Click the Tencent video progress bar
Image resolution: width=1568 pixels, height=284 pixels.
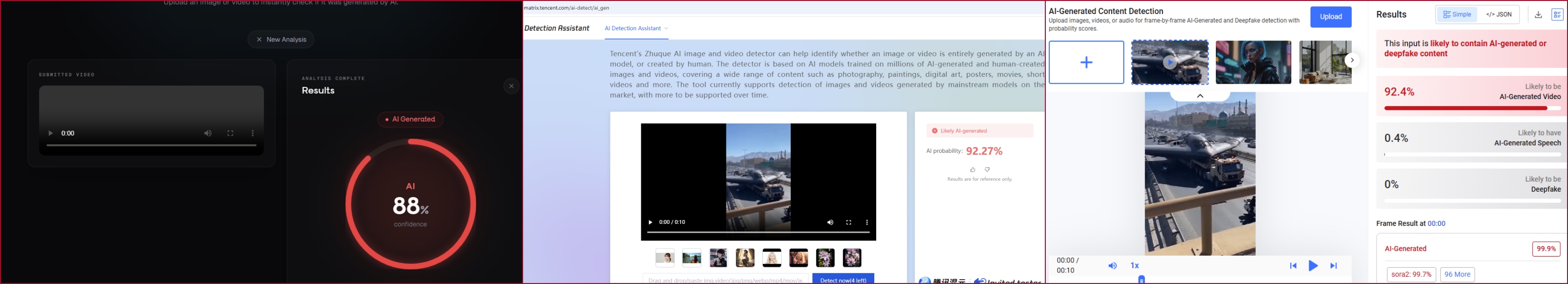(758, 232)
